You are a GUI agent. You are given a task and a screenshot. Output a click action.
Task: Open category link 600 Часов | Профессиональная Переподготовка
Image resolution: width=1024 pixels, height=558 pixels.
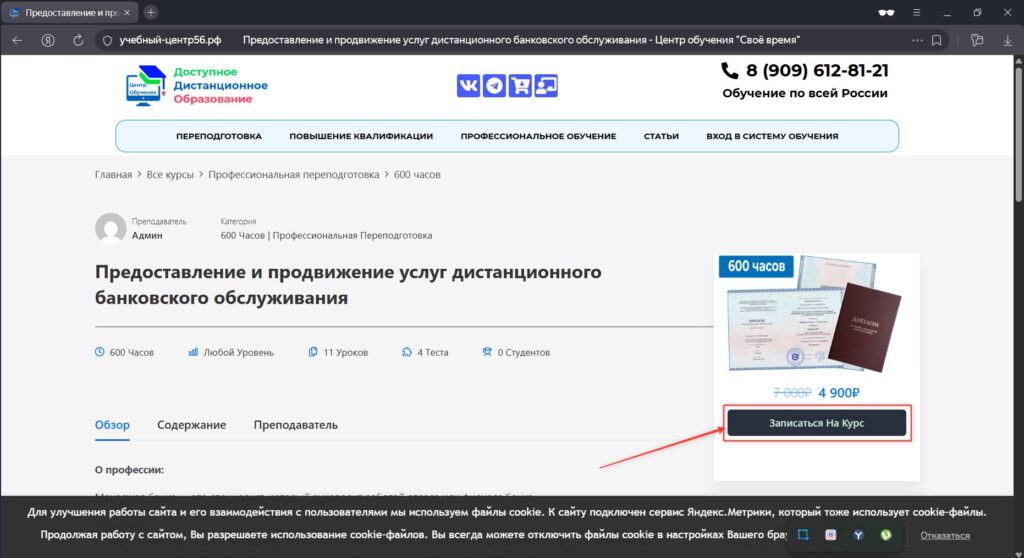pyautogui.click(x=326, y=235)
